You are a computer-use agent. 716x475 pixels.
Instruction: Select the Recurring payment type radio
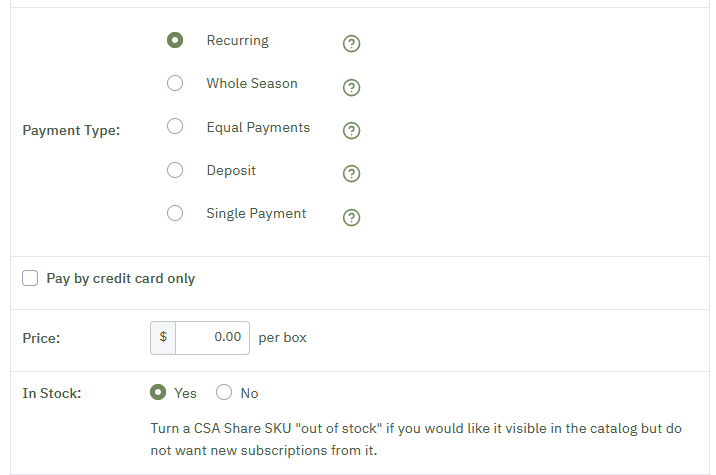click(x=175, y=40)
